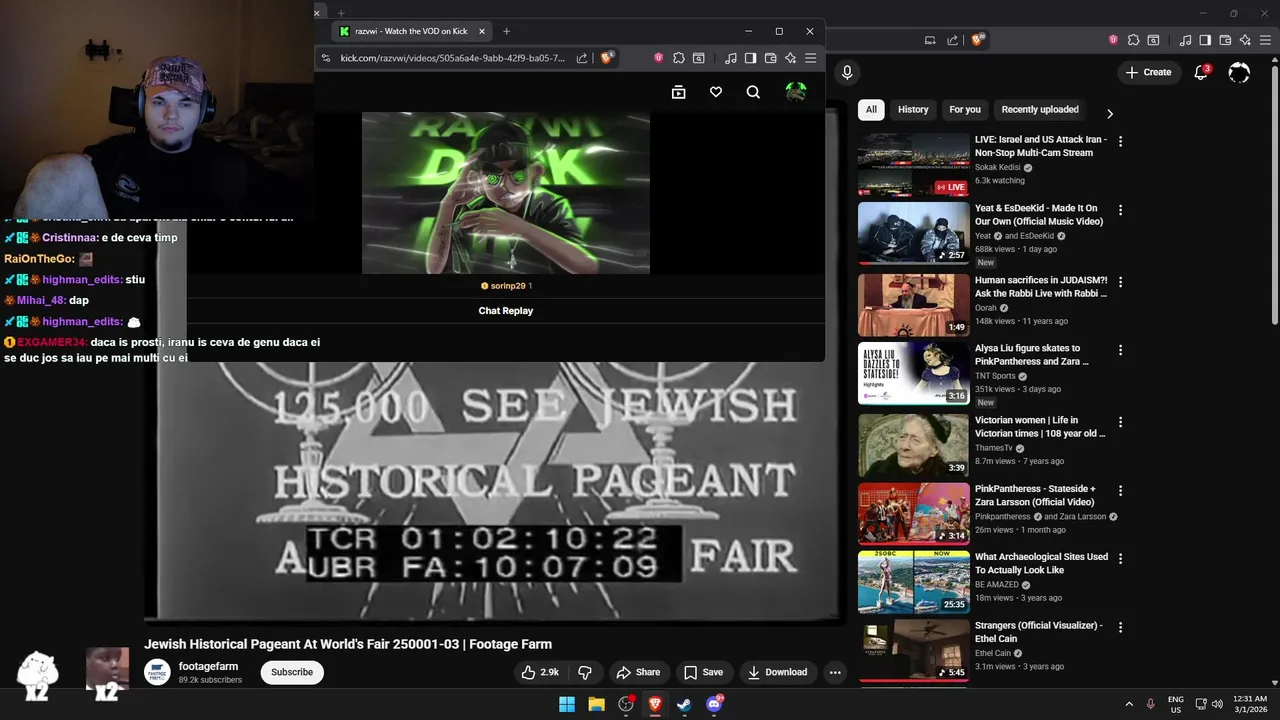
Task: Open taskbar volume speaker control
Action: [x=1217, y=704]
